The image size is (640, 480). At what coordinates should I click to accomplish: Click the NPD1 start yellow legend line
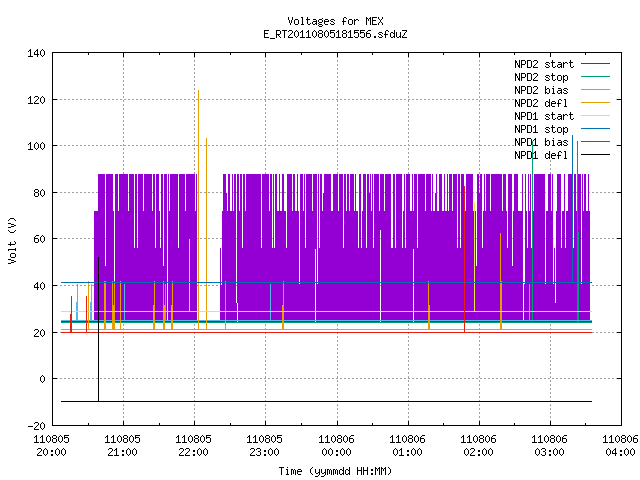coord(595,116)
